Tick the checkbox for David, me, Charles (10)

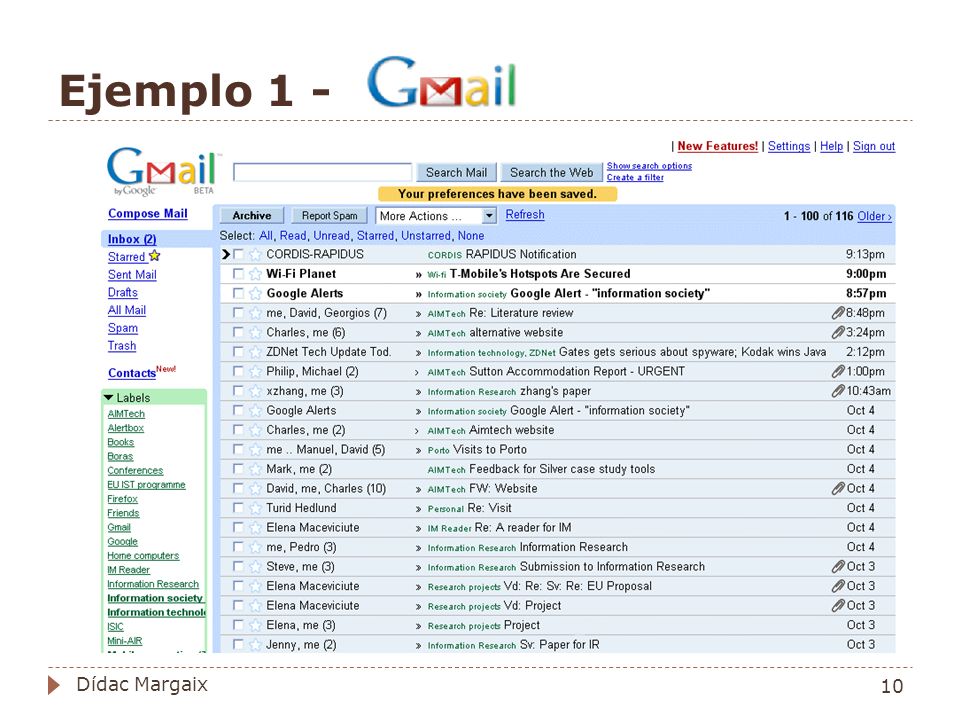click(x=238, y=489)
